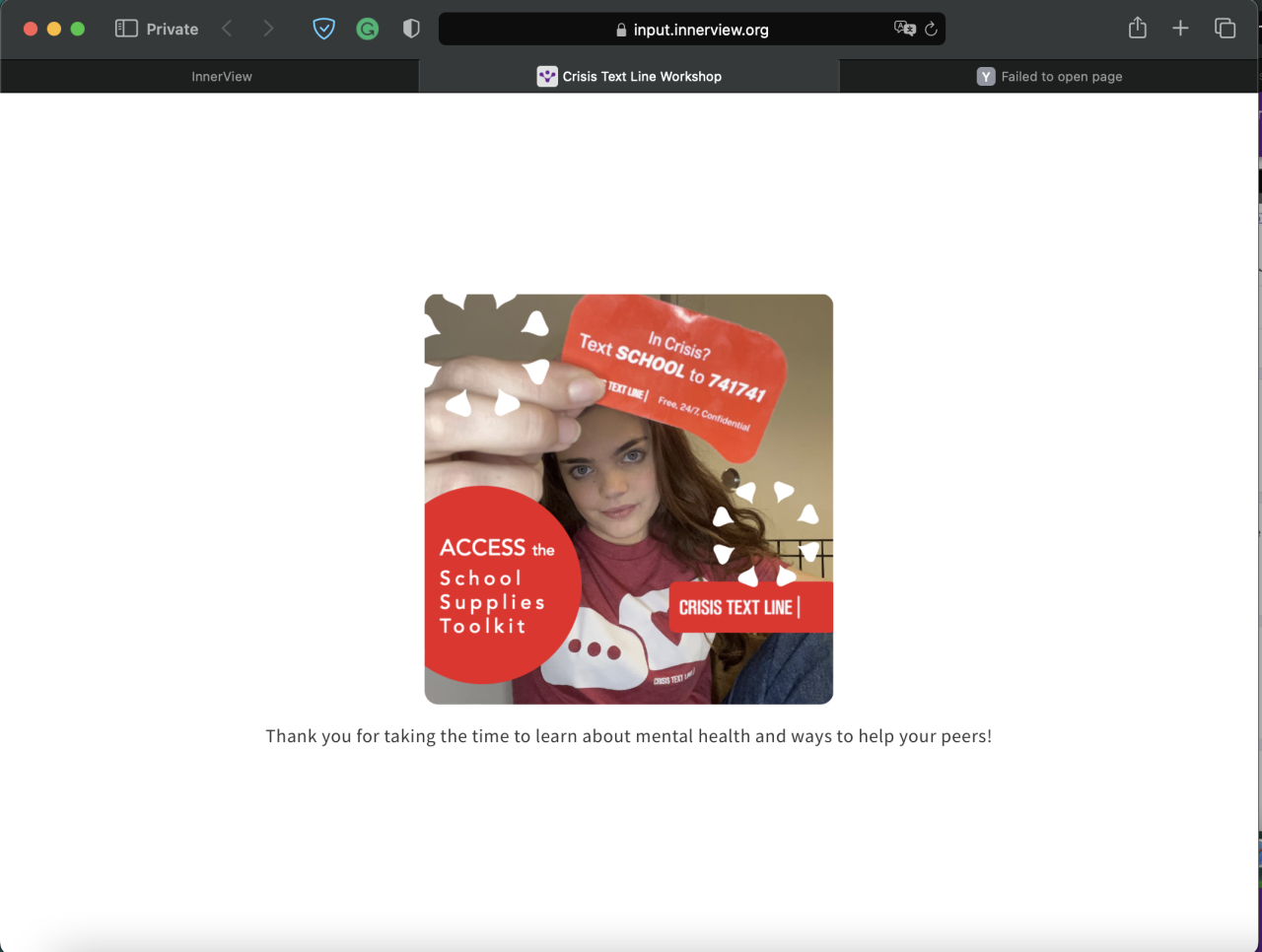The image size is (1262, 952).
Task: Open the translate page icon
Action: (x=904, y=29)
